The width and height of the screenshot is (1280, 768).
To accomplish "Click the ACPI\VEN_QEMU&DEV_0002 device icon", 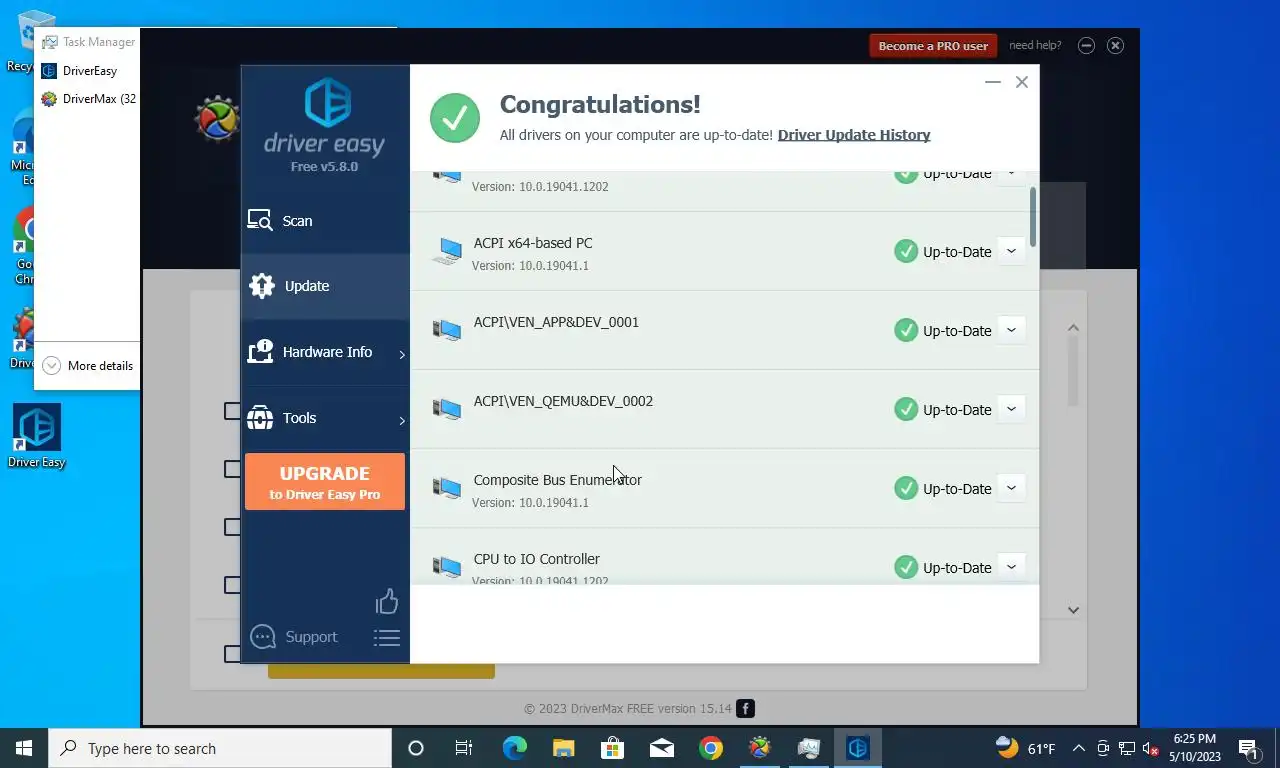I will tap(447, 410).
